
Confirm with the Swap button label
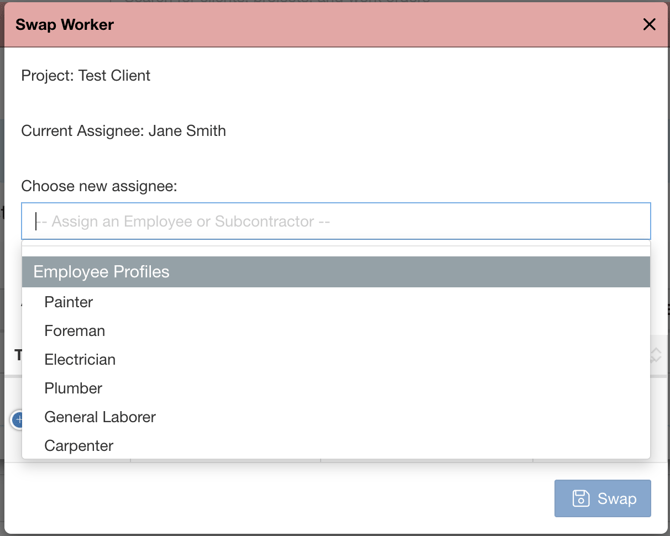coord(617,498)
